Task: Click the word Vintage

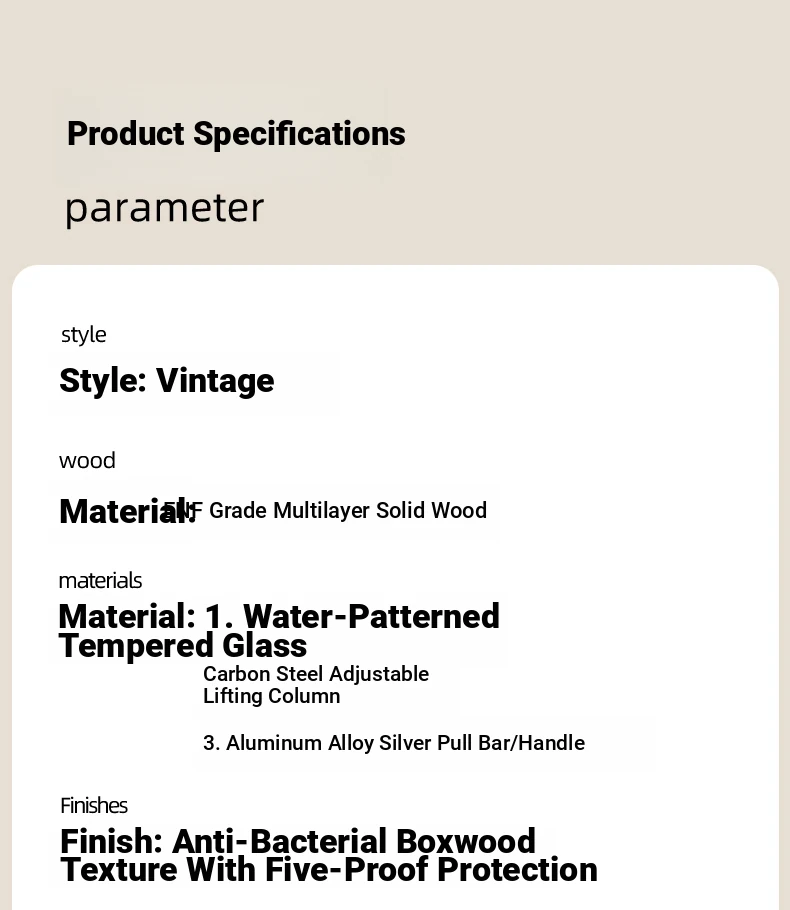Action: [x=215, y=381]
